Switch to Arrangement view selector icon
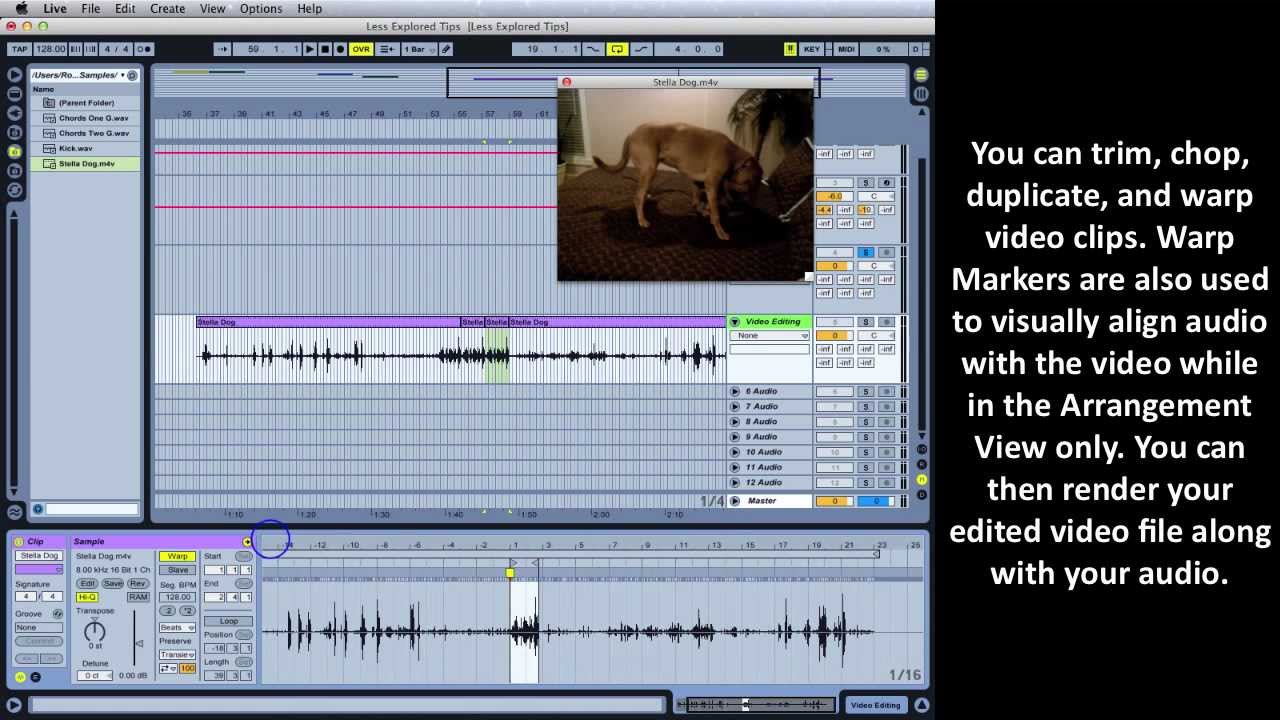This screenshot has height=720, width=1280. (x=921, y=75)
